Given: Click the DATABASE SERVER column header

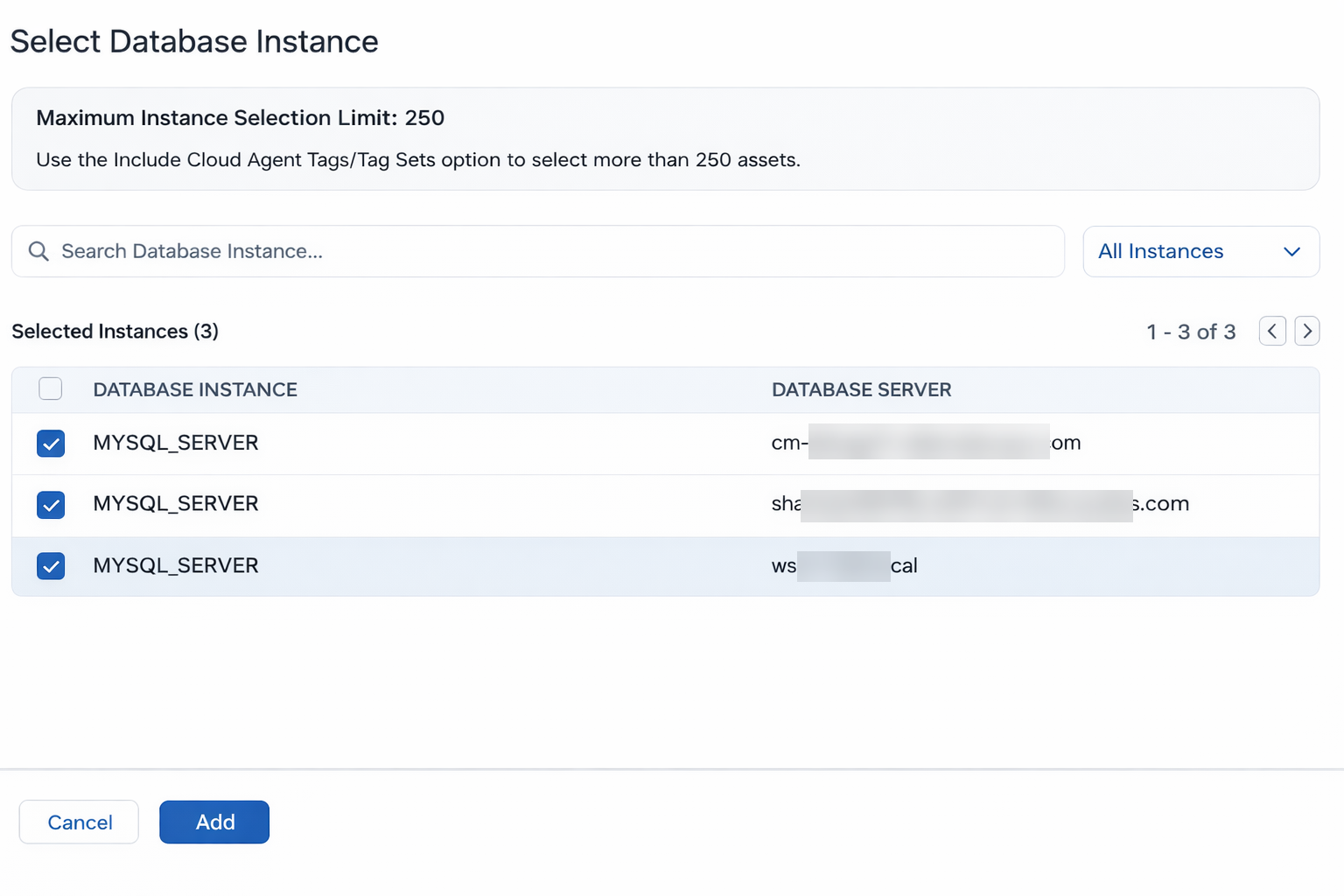Looking at the screenshot, I should pos(861,390).
